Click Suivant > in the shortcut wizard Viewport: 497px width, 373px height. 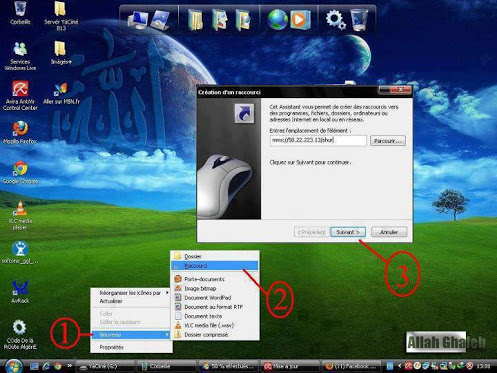[348, 232]
